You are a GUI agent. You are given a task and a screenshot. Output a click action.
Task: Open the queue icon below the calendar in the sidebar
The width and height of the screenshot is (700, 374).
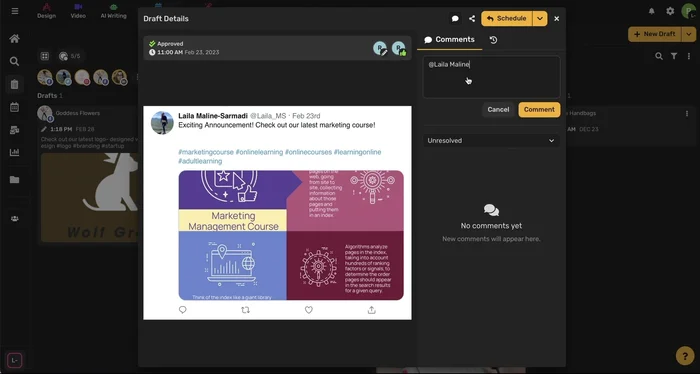[14, 130]
